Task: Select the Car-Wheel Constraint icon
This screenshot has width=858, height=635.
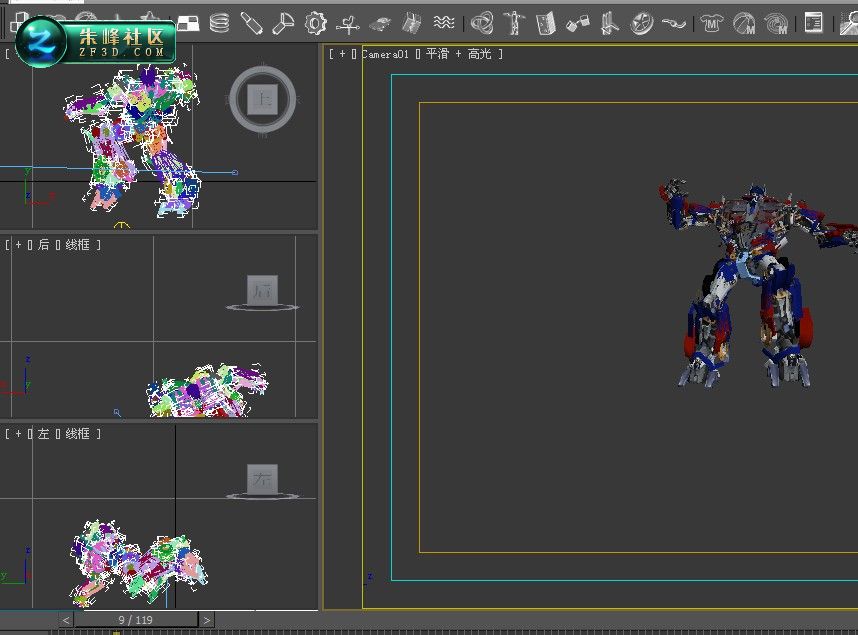Action: 641,24
